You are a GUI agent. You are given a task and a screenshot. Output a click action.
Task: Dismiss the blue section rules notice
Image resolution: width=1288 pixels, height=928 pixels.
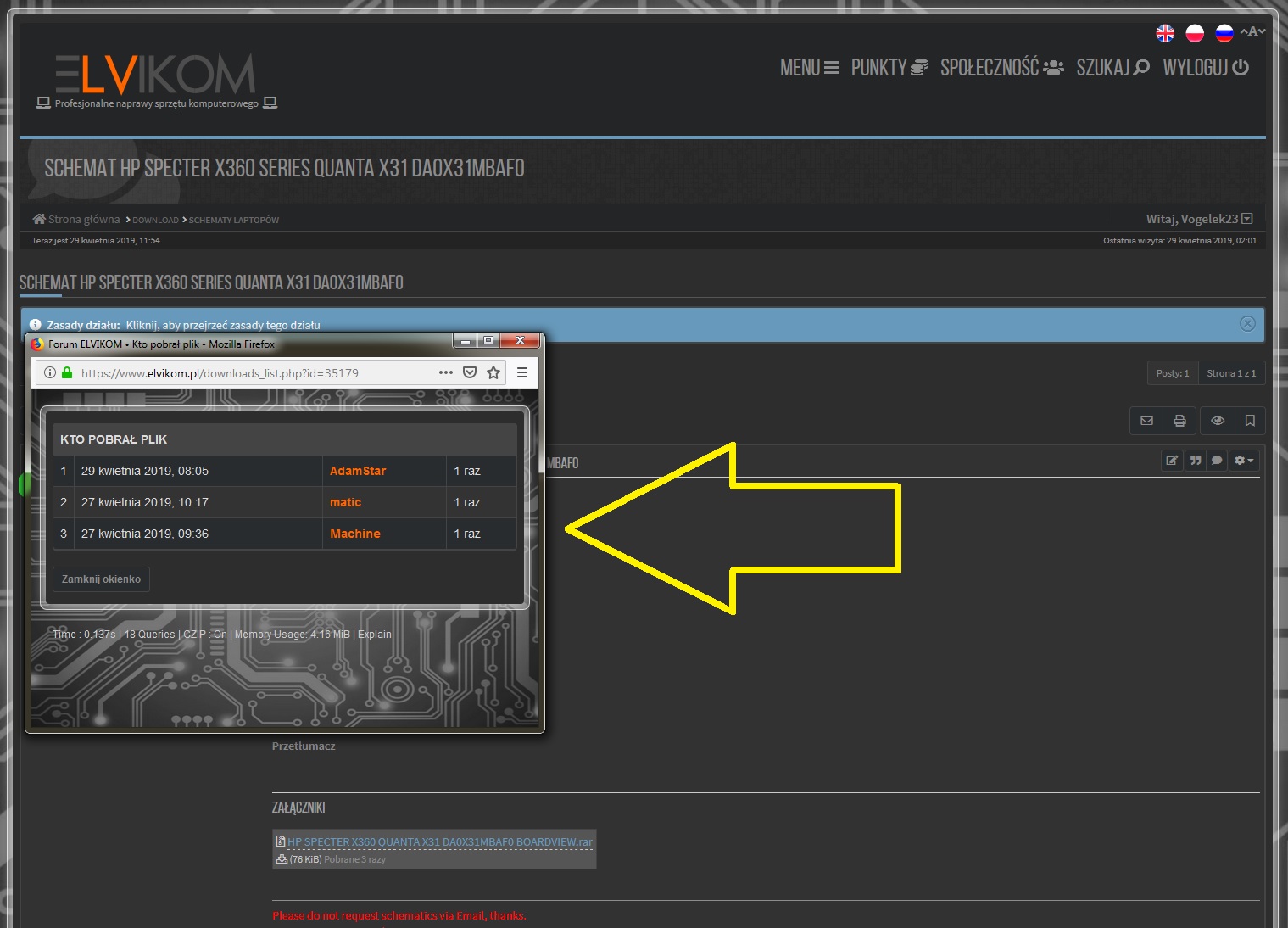click(x=1247, y=323)
